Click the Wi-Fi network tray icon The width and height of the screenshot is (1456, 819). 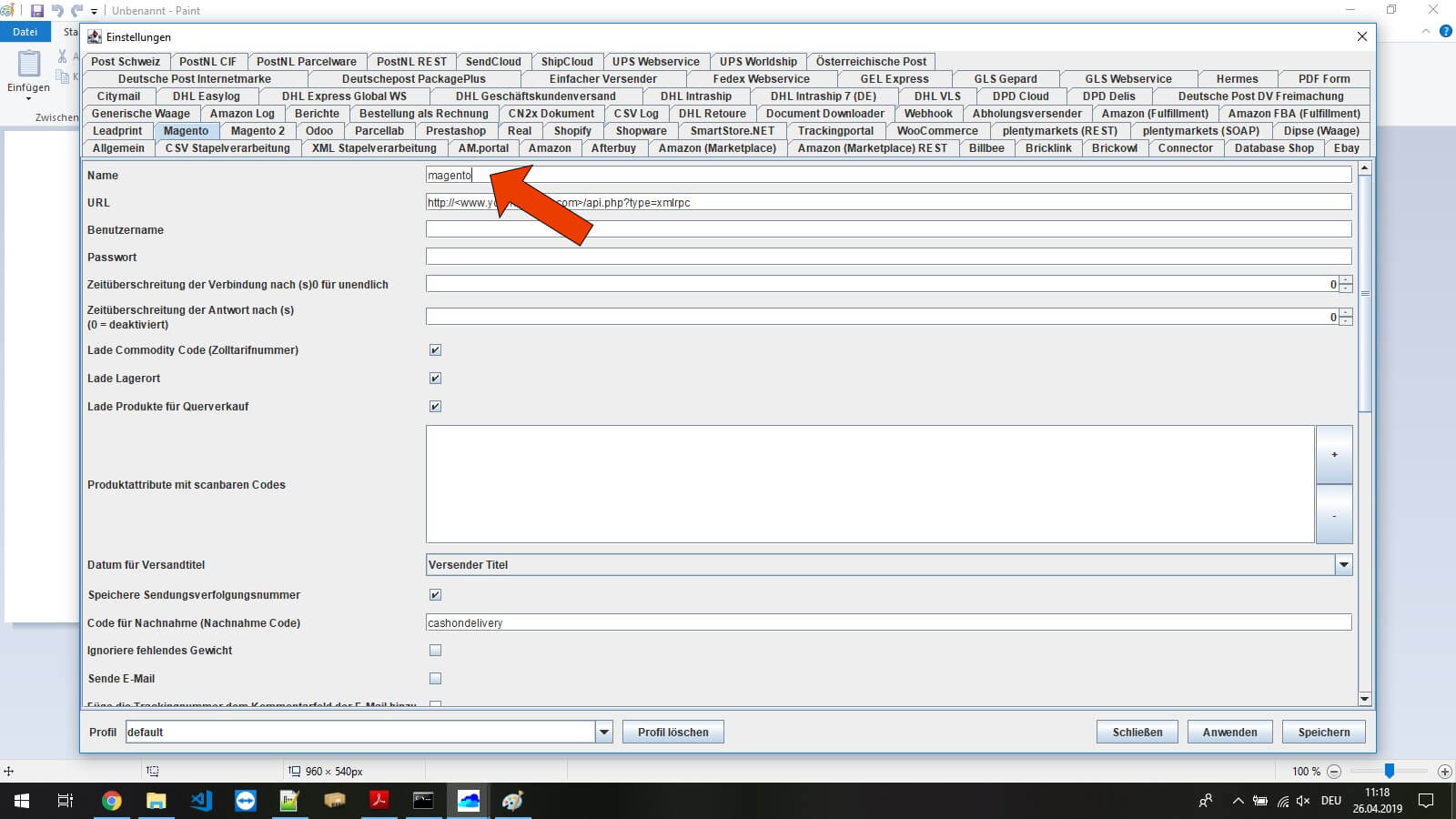pyautogui.click(x=1282, y=801)
